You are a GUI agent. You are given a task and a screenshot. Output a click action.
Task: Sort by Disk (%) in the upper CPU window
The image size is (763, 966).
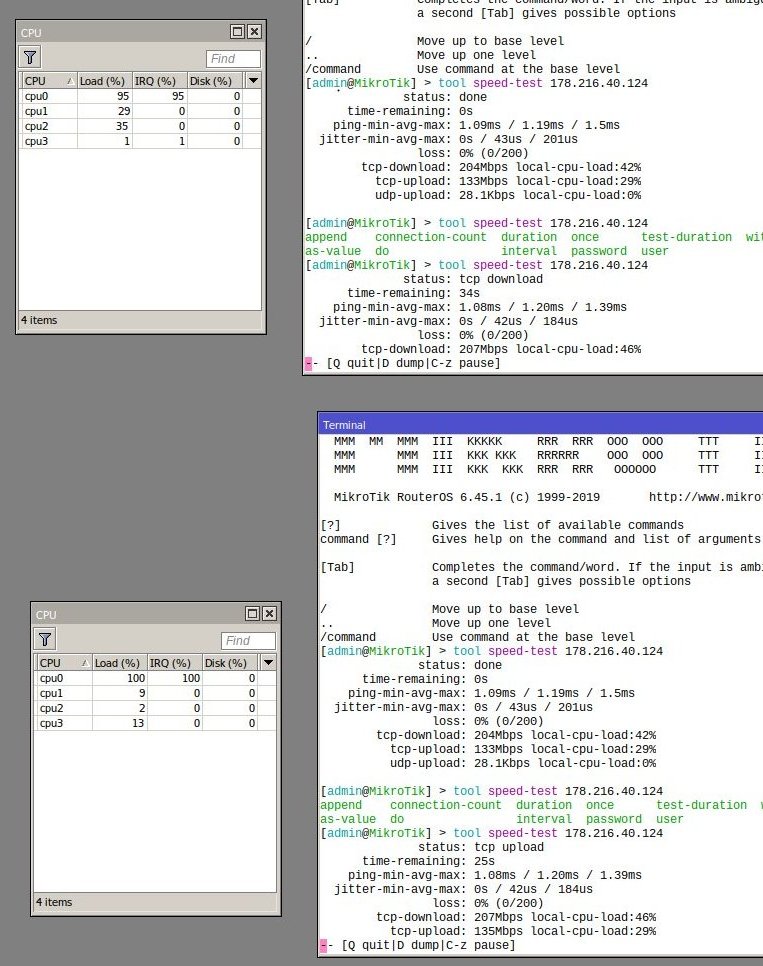coord(214,81)
